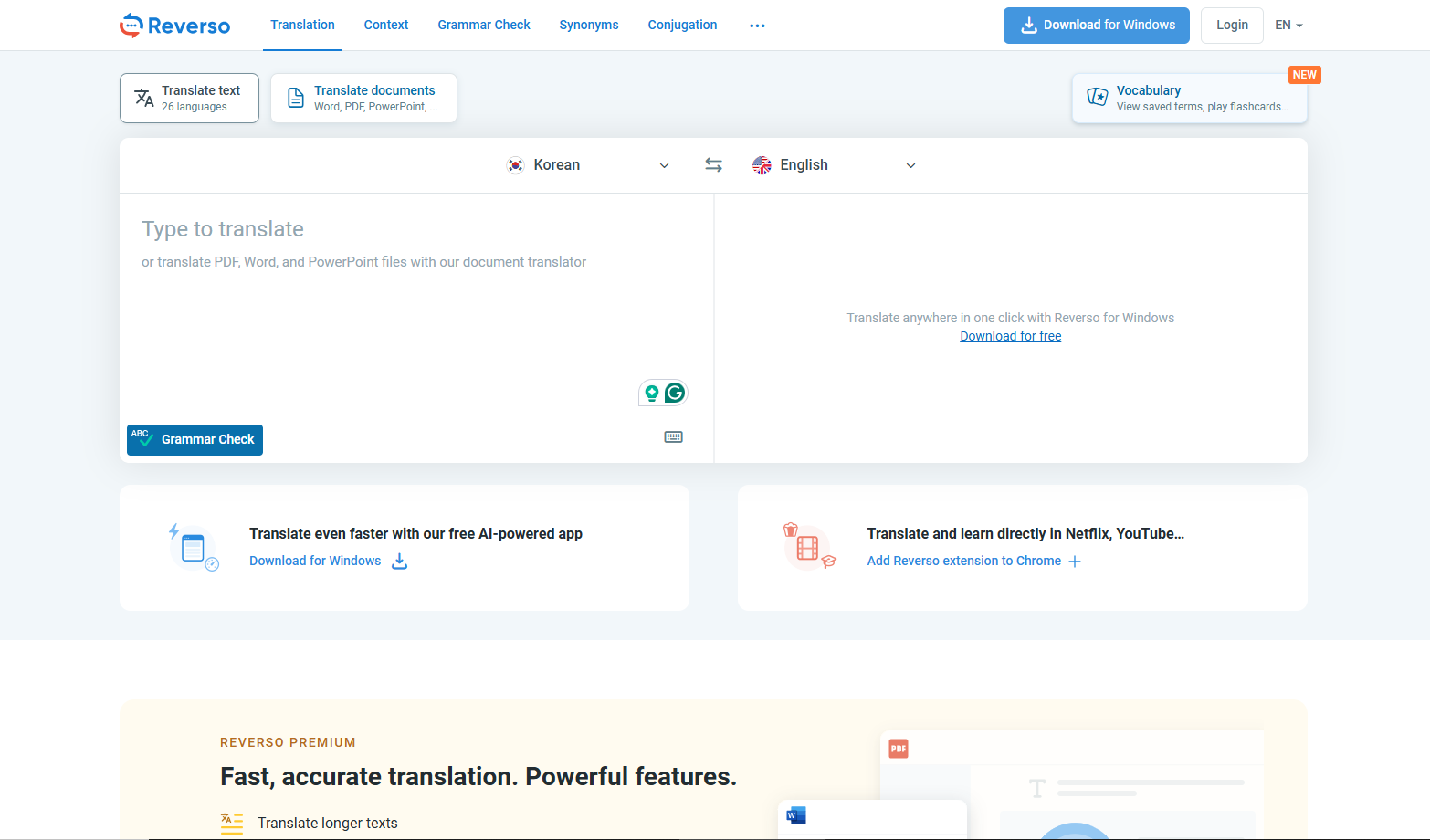1430x840 pixels.
Task: Swap the translation languages
Action: 713,164
